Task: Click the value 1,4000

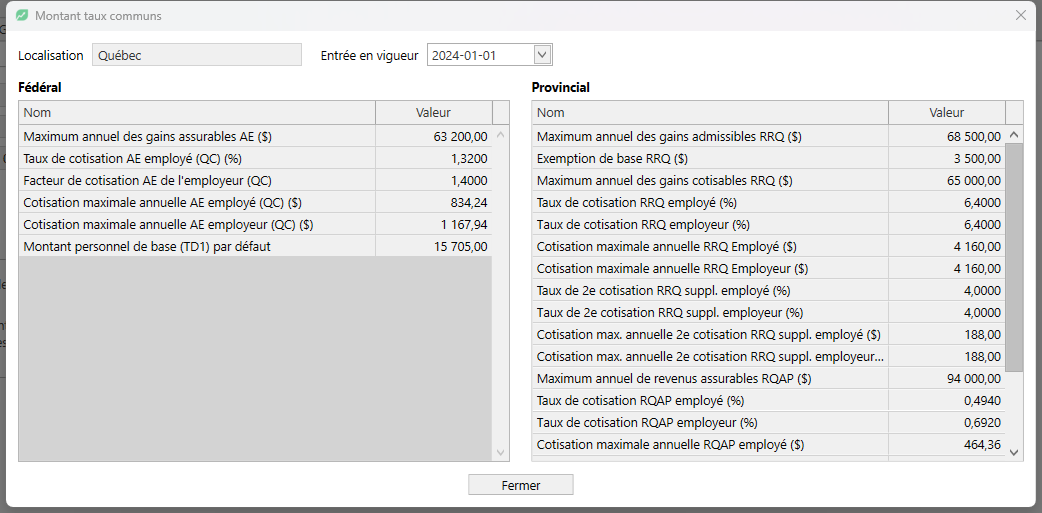Action: (469, 180)
